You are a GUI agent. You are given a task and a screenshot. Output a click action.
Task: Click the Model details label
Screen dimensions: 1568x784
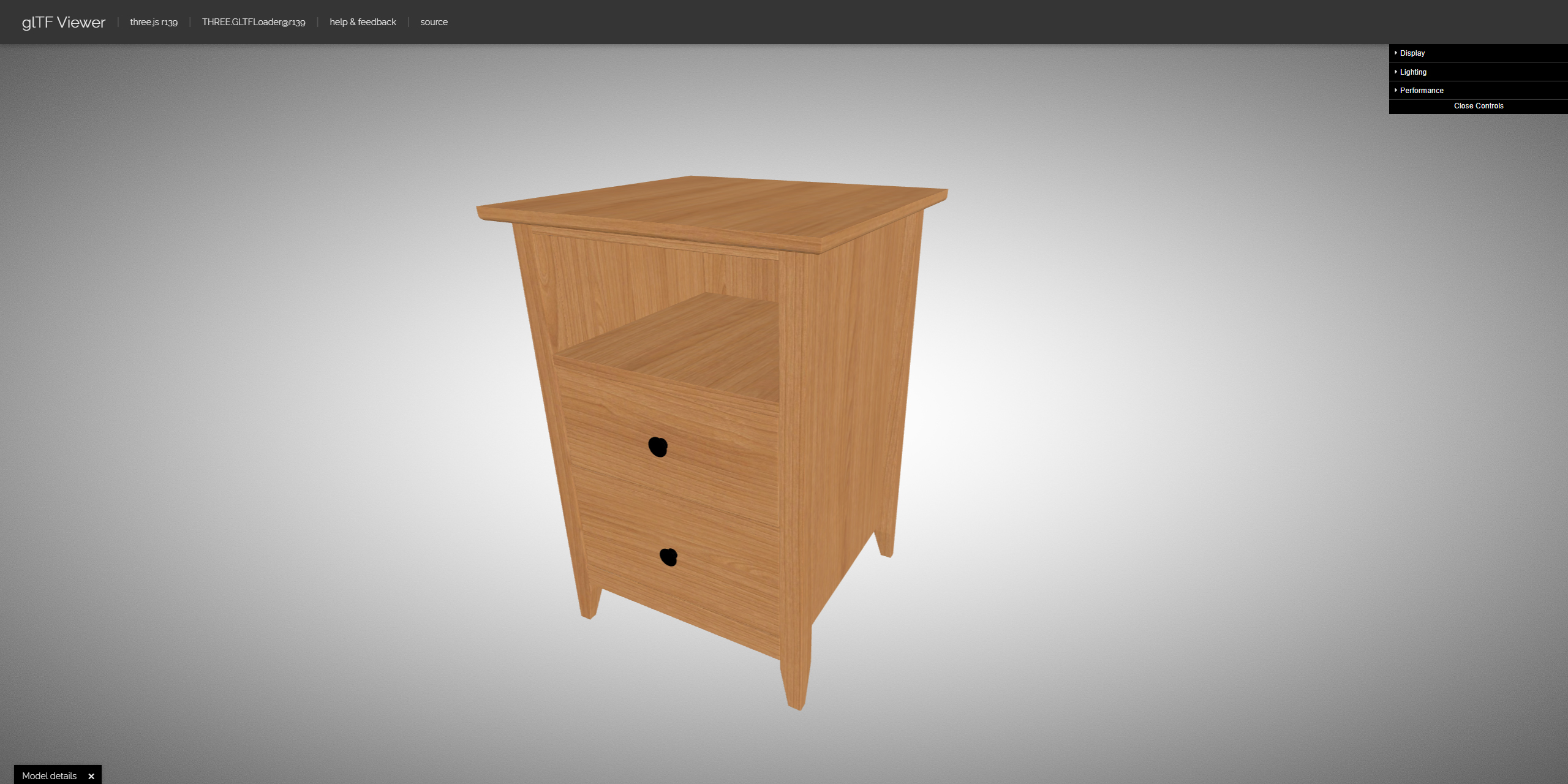pyautogui.click(x=49, y=775)
